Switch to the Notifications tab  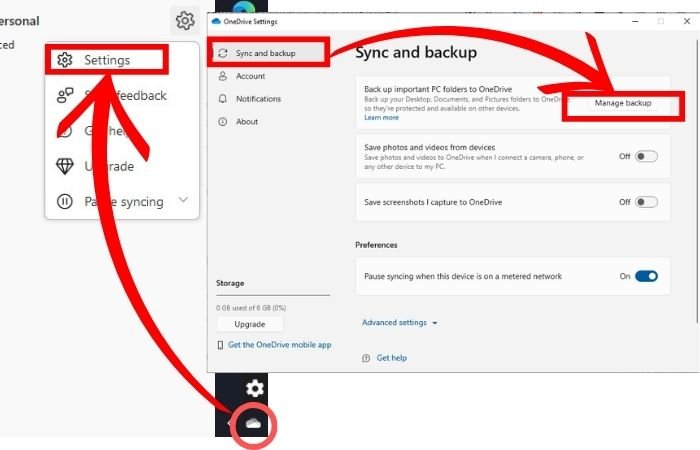tap(269, 99)
